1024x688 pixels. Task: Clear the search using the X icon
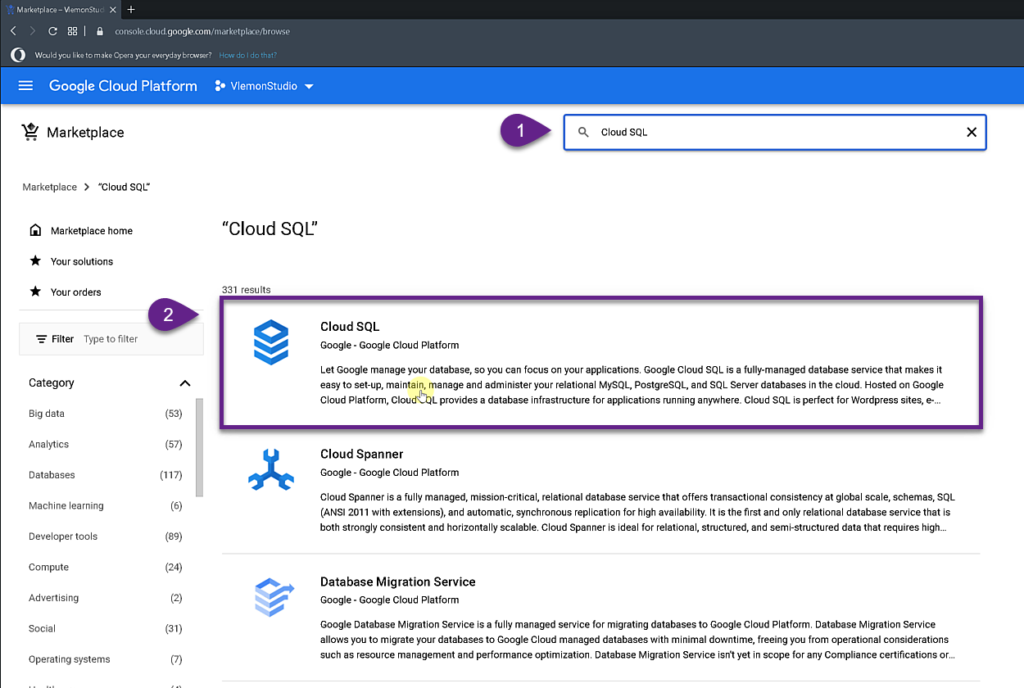971,131
